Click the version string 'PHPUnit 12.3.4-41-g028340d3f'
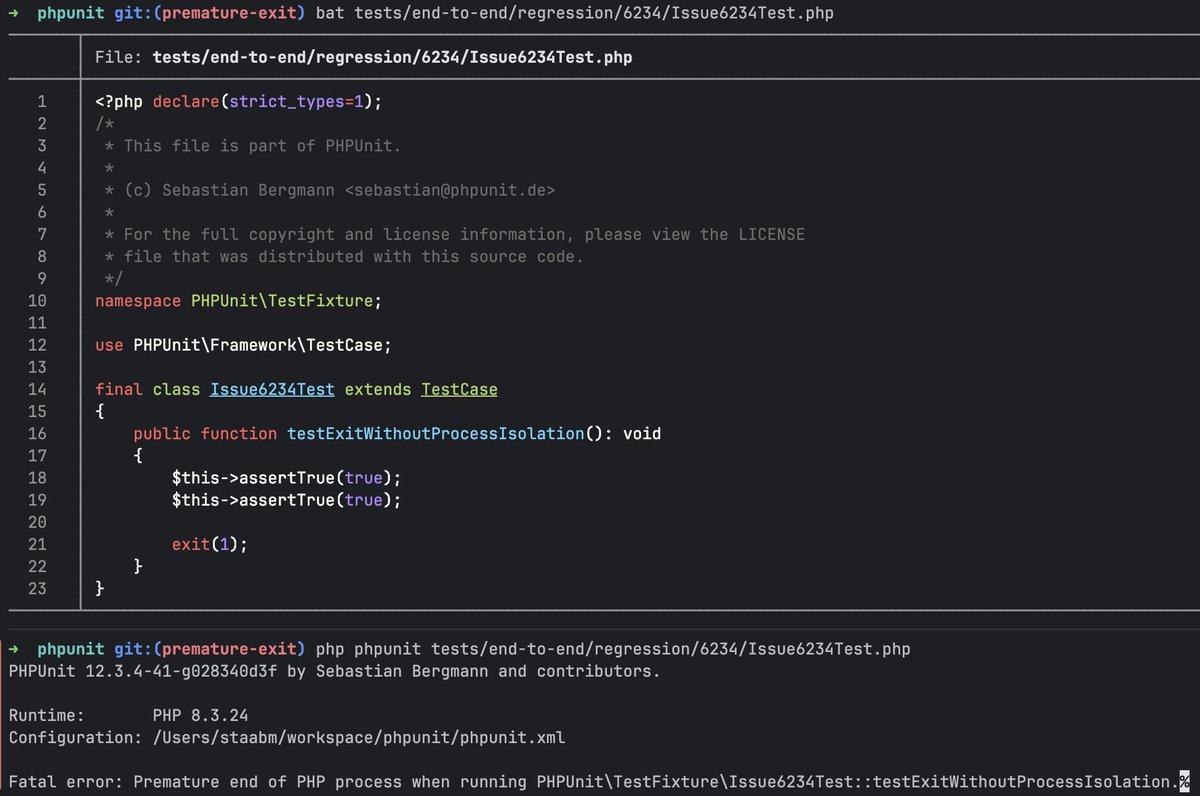The height and width of the screenshot is (796, 1200). [143, 671]
